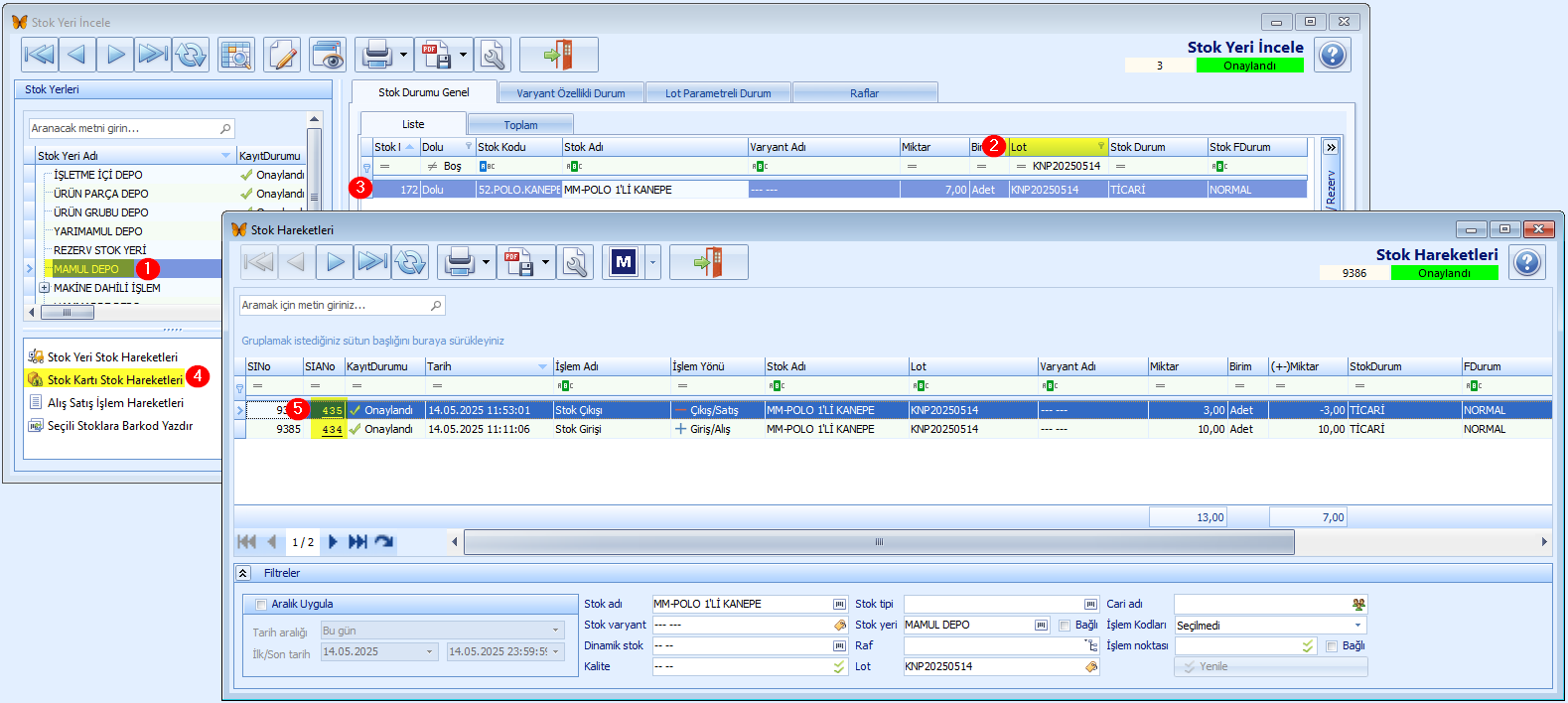Focus the Stok Hareketleri search field

342,306
